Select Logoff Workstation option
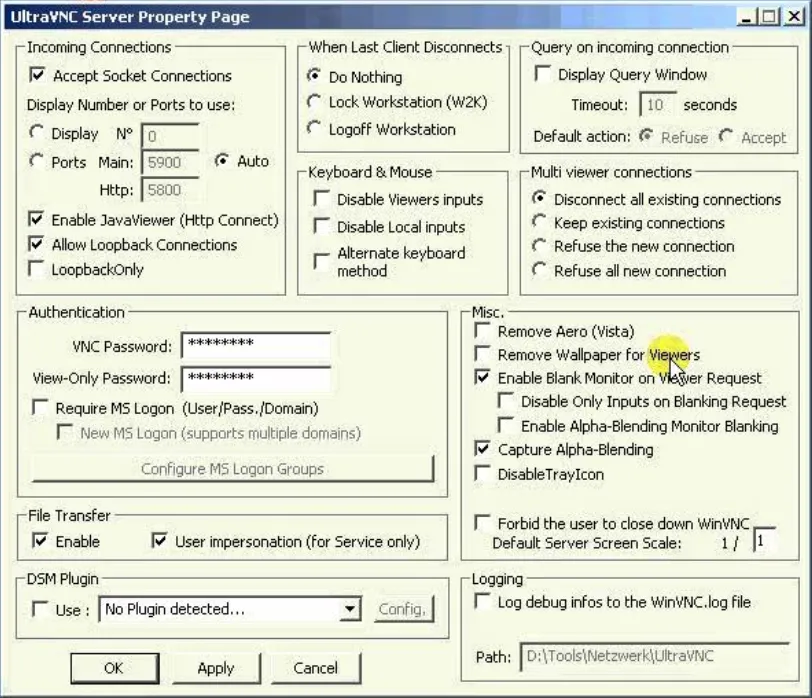The image size is (812, 698). 314,127
